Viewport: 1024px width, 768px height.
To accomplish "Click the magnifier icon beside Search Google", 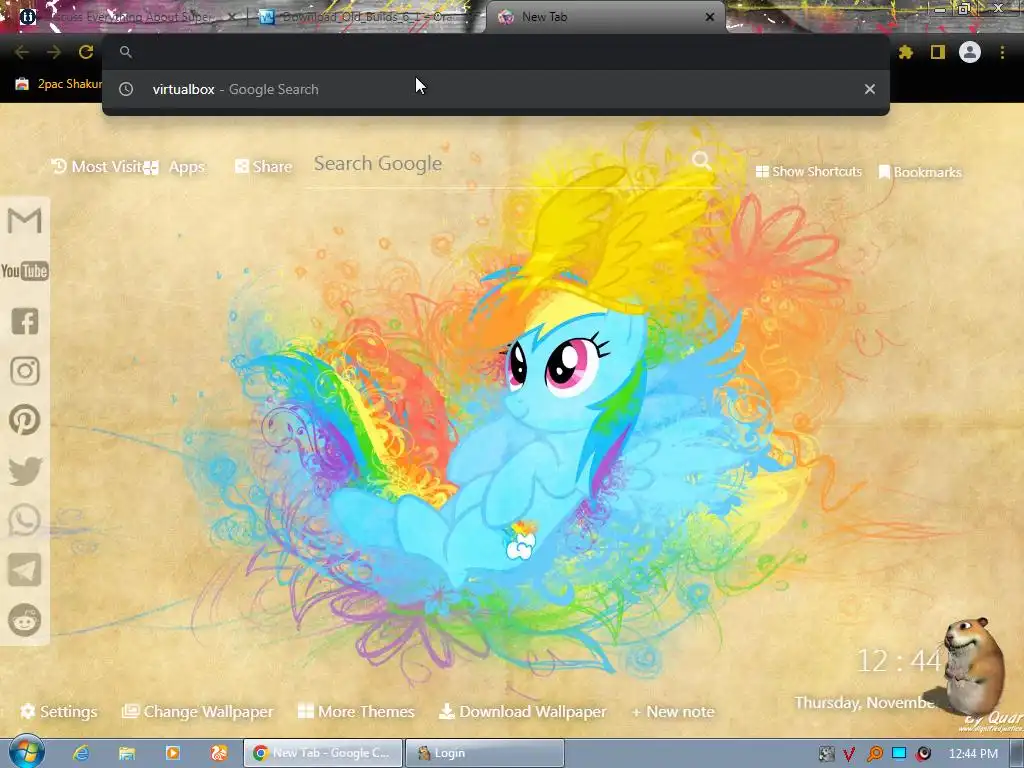I will (x=702, y=161).
